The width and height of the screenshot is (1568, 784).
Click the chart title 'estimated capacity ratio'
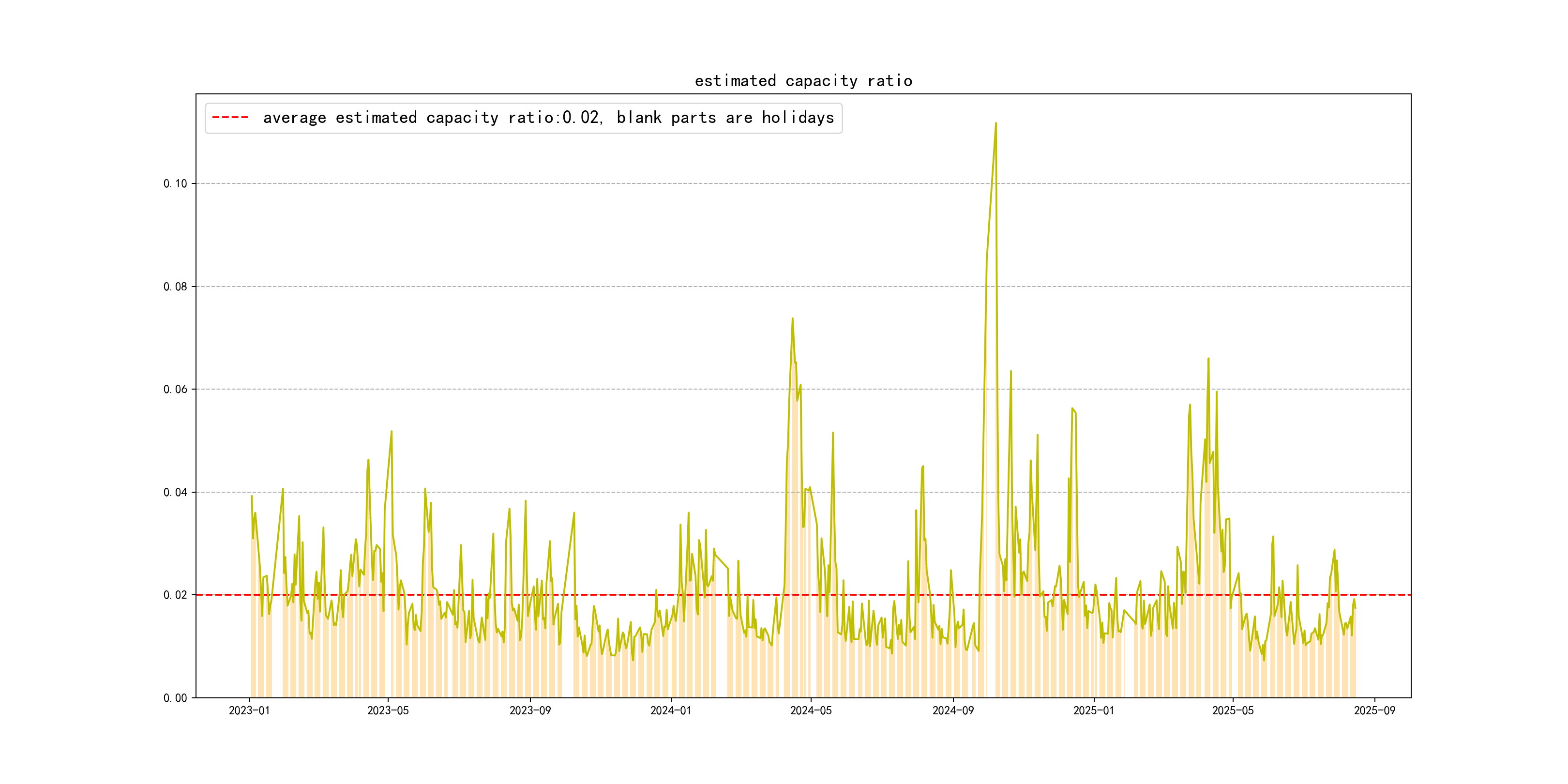pyautogui.click(x=803, y=81)
